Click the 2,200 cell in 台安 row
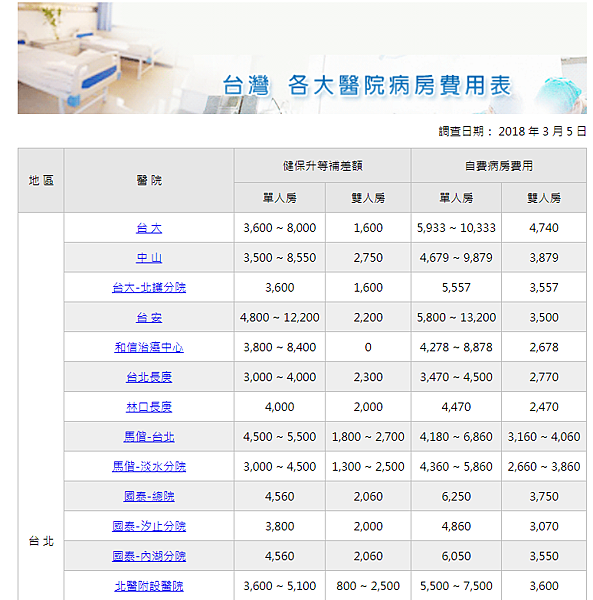This screenshot has width=593, height=600. pyautogui.click(x=368, y=318)
